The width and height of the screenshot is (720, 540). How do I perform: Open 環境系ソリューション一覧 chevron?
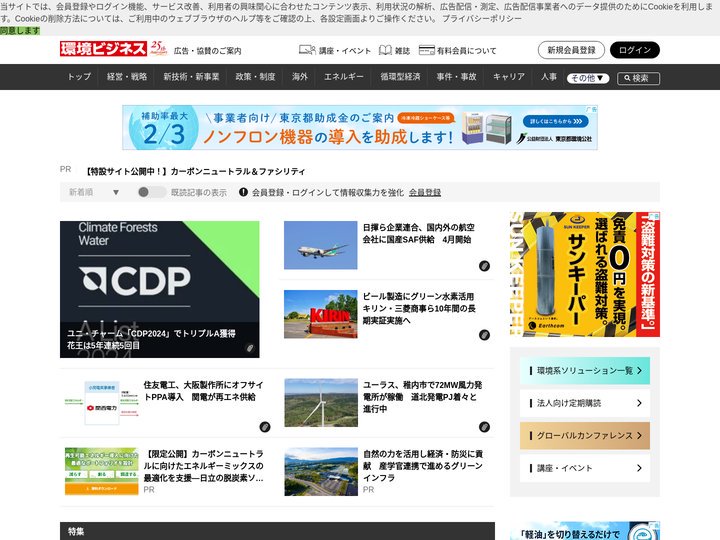click(x=640, y=371)
